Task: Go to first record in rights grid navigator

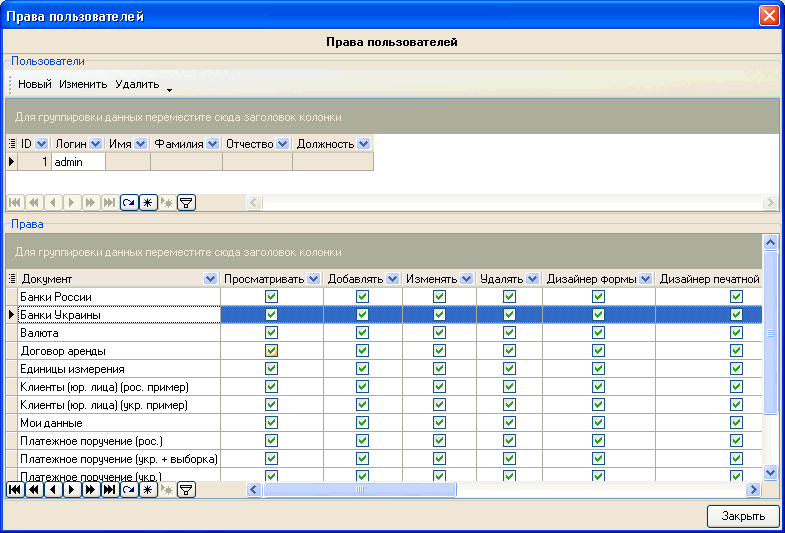Action: click(14, 490)
